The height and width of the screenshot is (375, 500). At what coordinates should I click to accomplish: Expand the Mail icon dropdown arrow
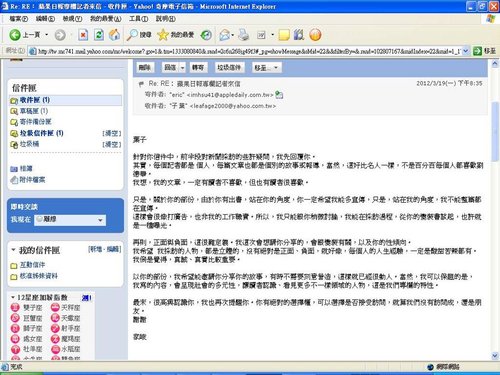coord(232,35)
